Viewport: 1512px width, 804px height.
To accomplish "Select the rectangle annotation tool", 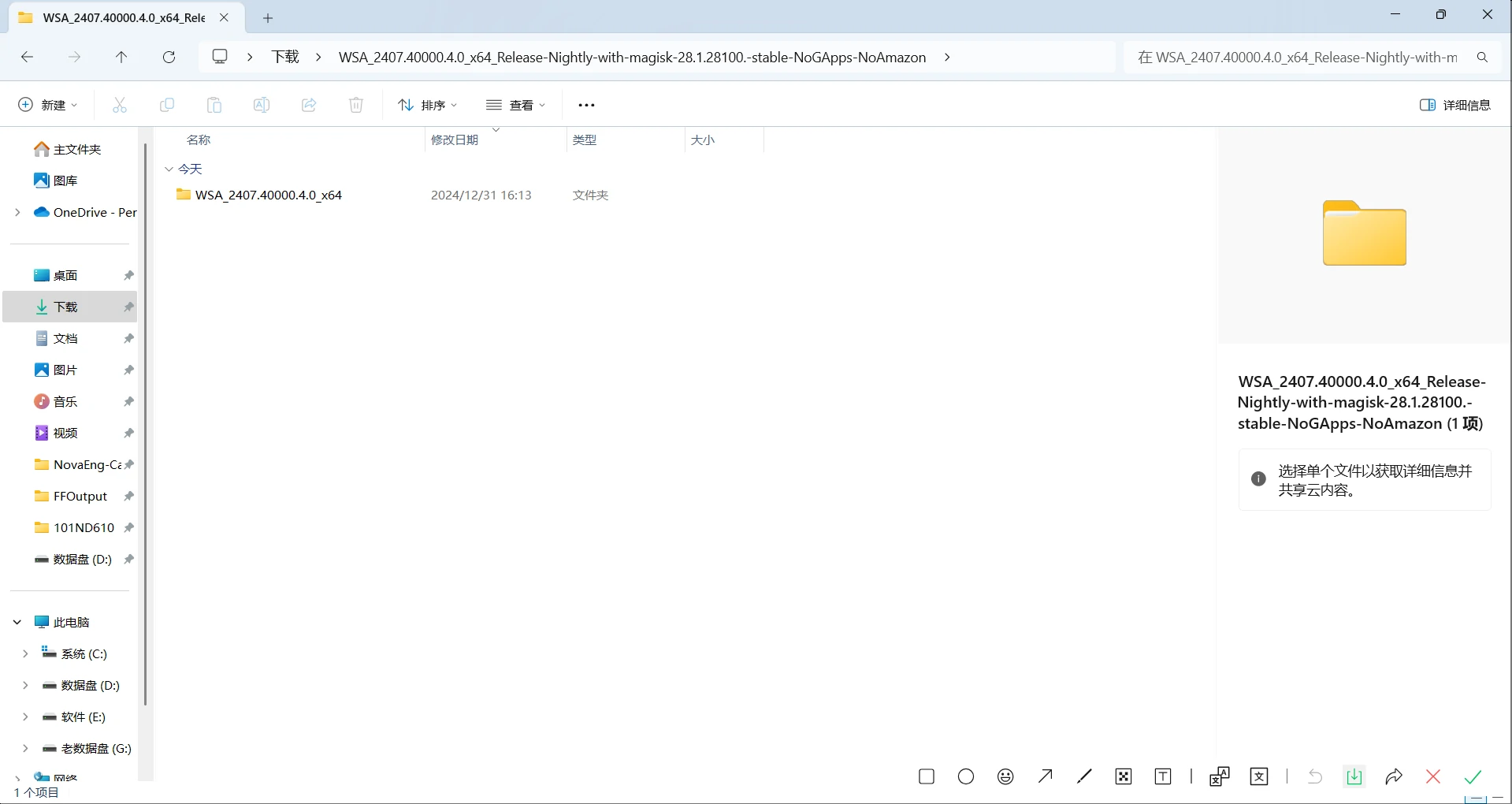I will tap(927, 776).
